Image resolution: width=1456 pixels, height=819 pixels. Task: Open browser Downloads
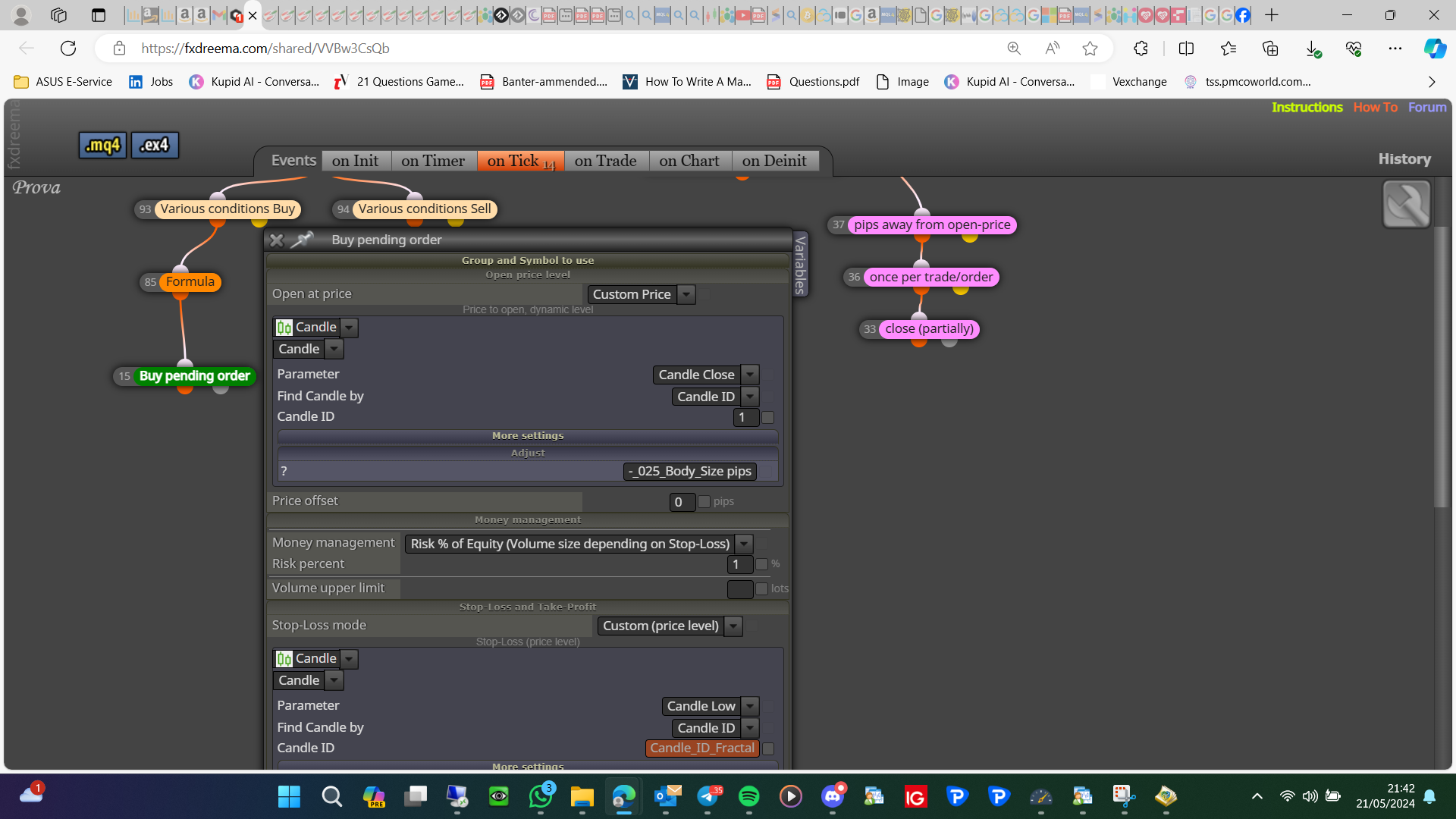point(1313,49)
